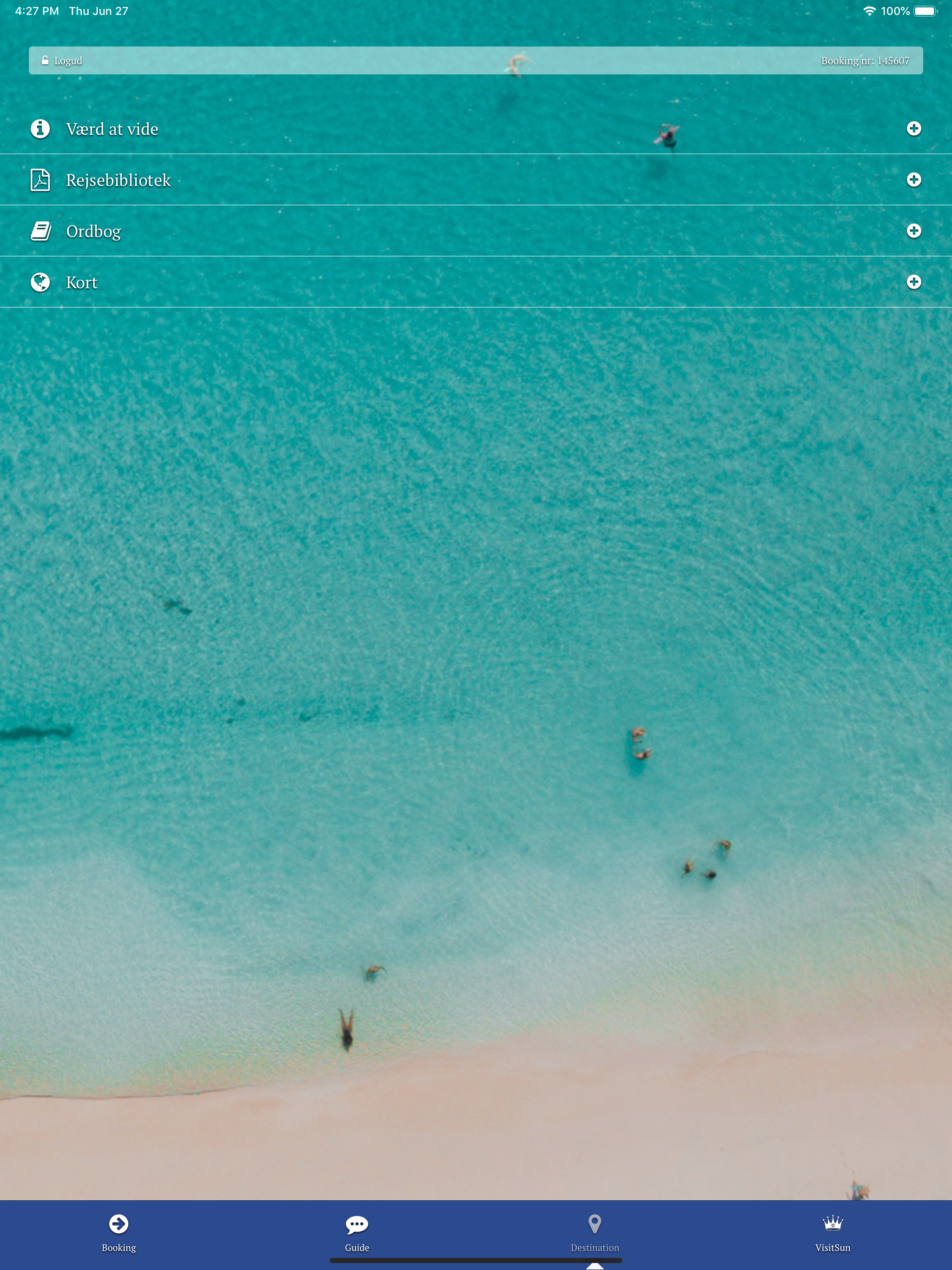The width and height of the screenshot is (952, 1270).
Task: Tap the 4:27 PM clock in status bar
Action: coord(37,11)
